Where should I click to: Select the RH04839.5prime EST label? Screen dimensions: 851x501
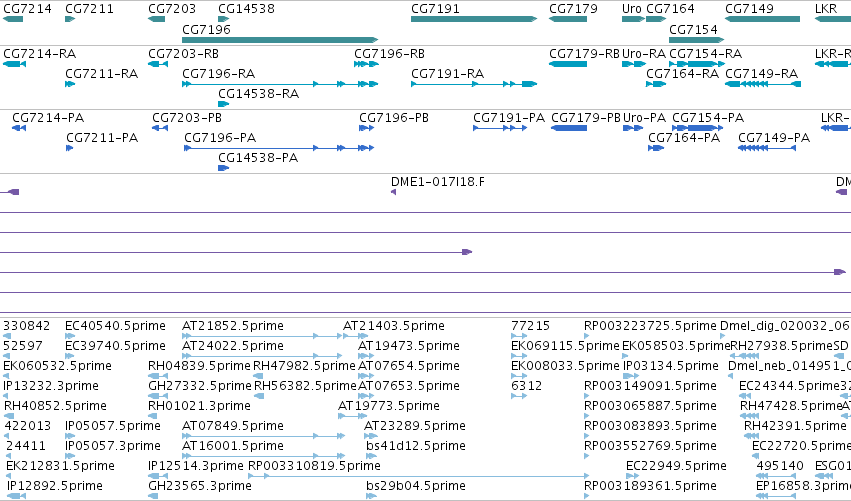coord(199,366)
